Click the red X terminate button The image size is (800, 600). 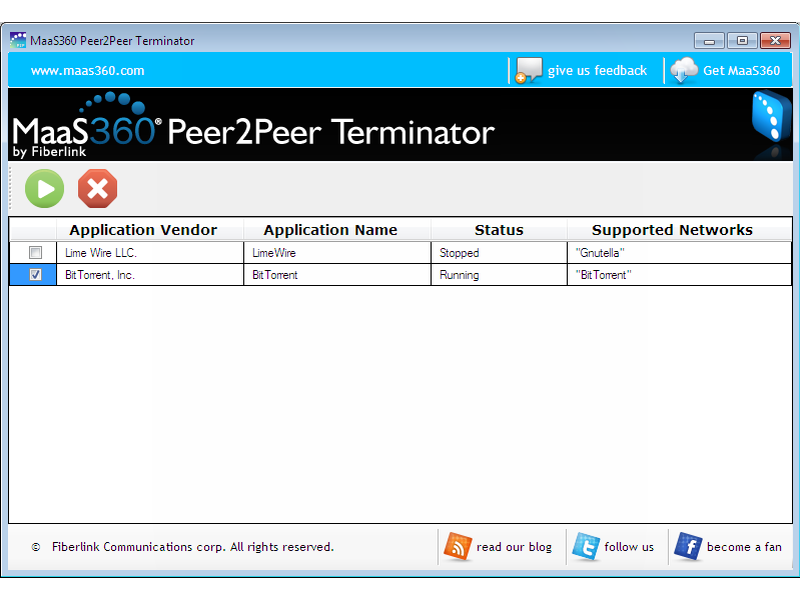point(97,189)
